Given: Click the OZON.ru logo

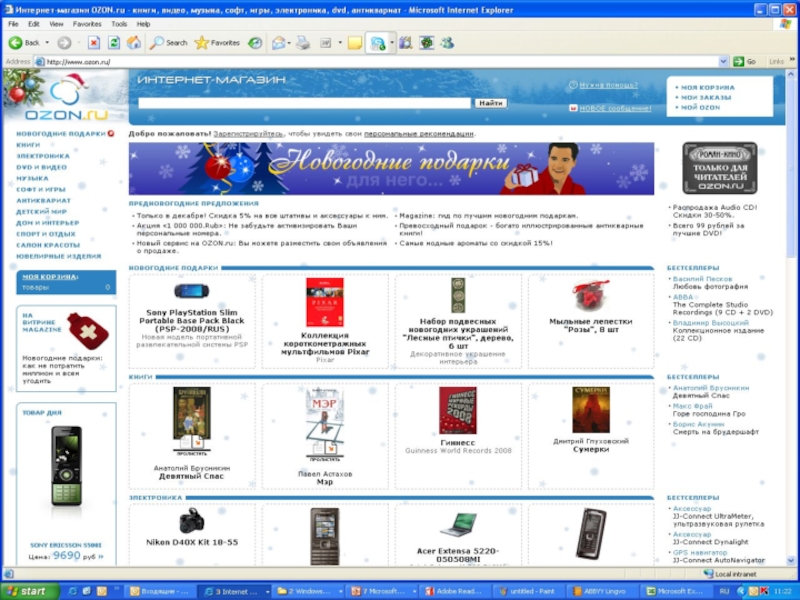Looking at the screenshot, I should tap(65, 98).
